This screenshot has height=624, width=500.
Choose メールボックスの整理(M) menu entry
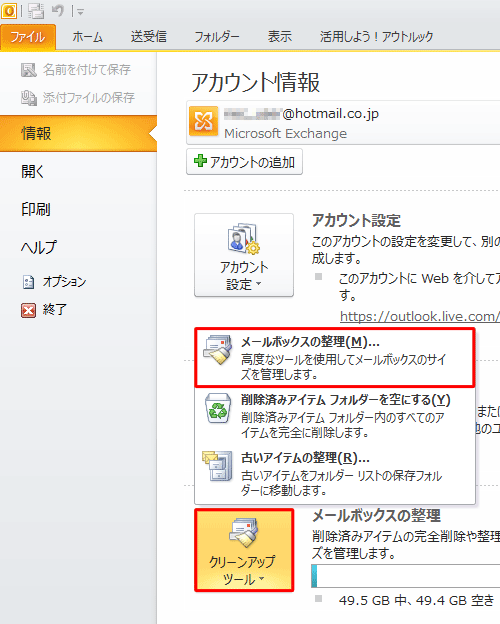[x=335, y=357]
